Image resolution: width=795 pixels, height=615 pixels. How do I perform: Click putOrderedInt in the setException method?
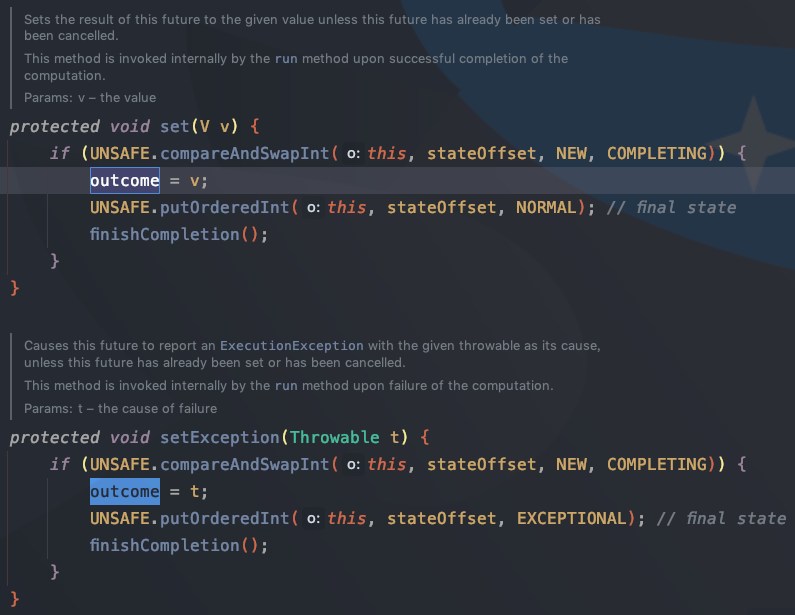click(x=225, y=518)
